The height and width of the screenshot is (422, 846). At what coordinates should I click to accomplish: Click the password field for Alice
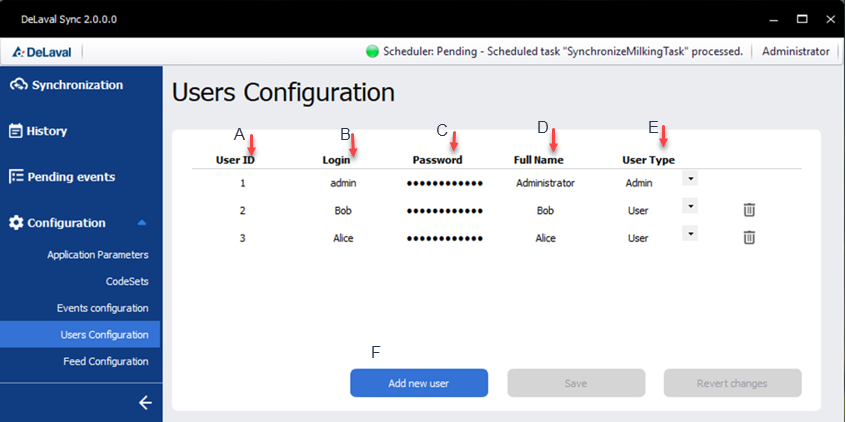click(x=445, y=238)
